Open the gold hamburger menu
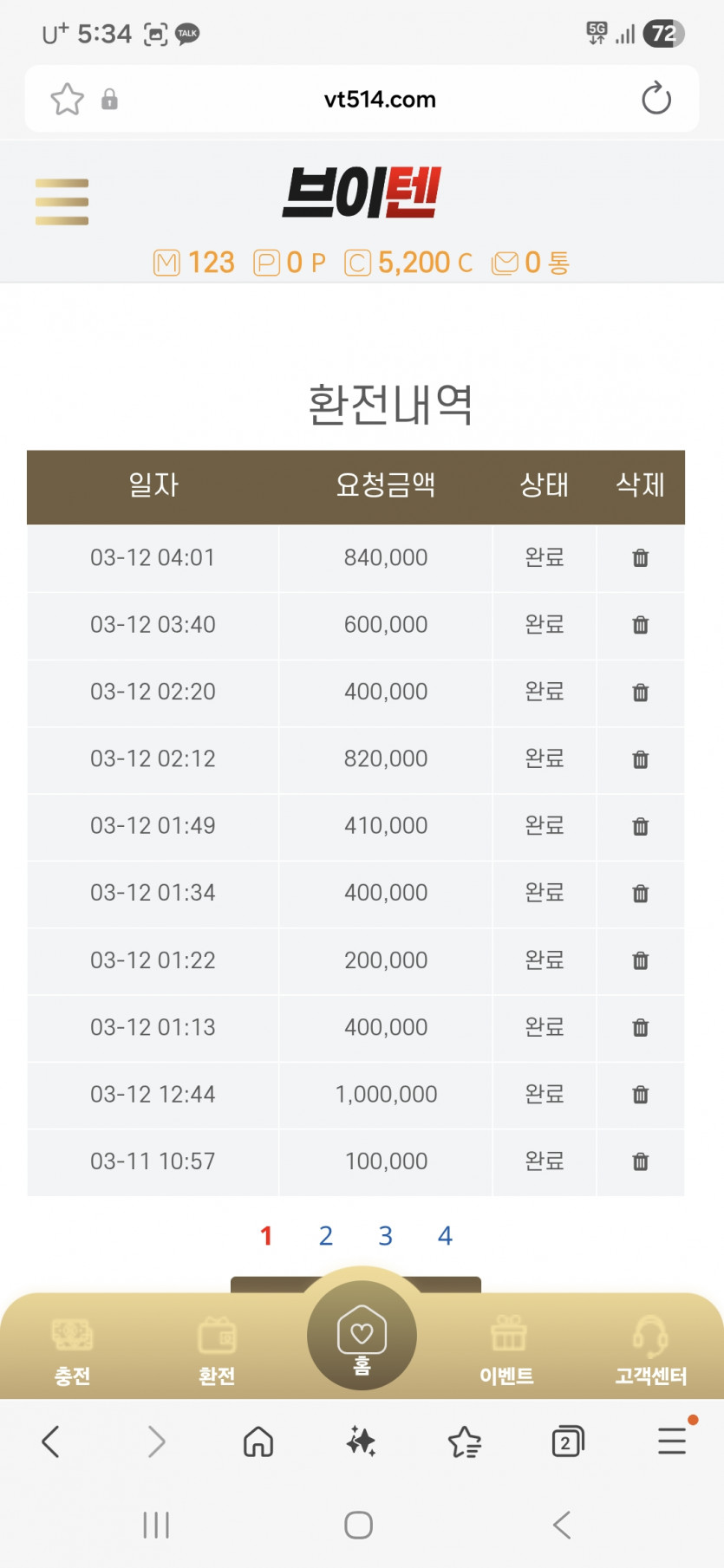The height and width of the screenshot is (1568, 724). pos(62,202)
